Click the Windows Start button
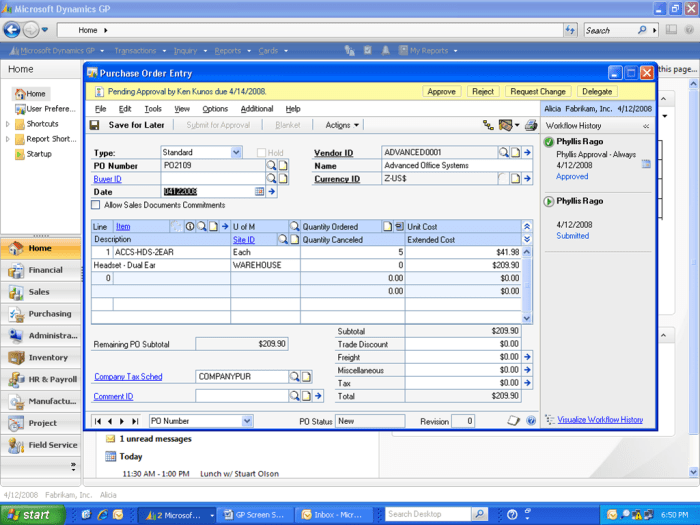The width and height of the screenshot is (700, 525). (x=33, y=515)
